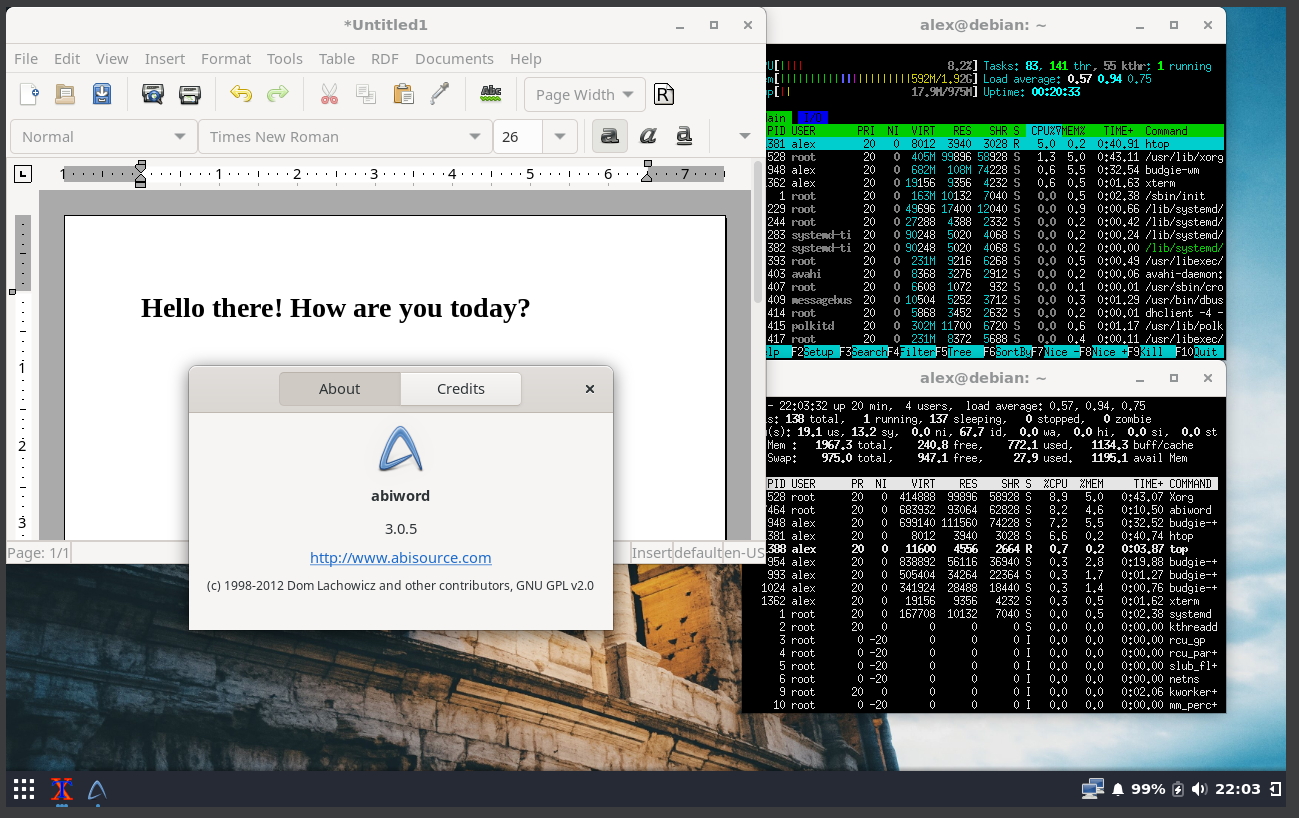Click the About tab button in the dialog
Image resolution: width=1299 pixels, height=818 pixels.
[x=339, y=389]
